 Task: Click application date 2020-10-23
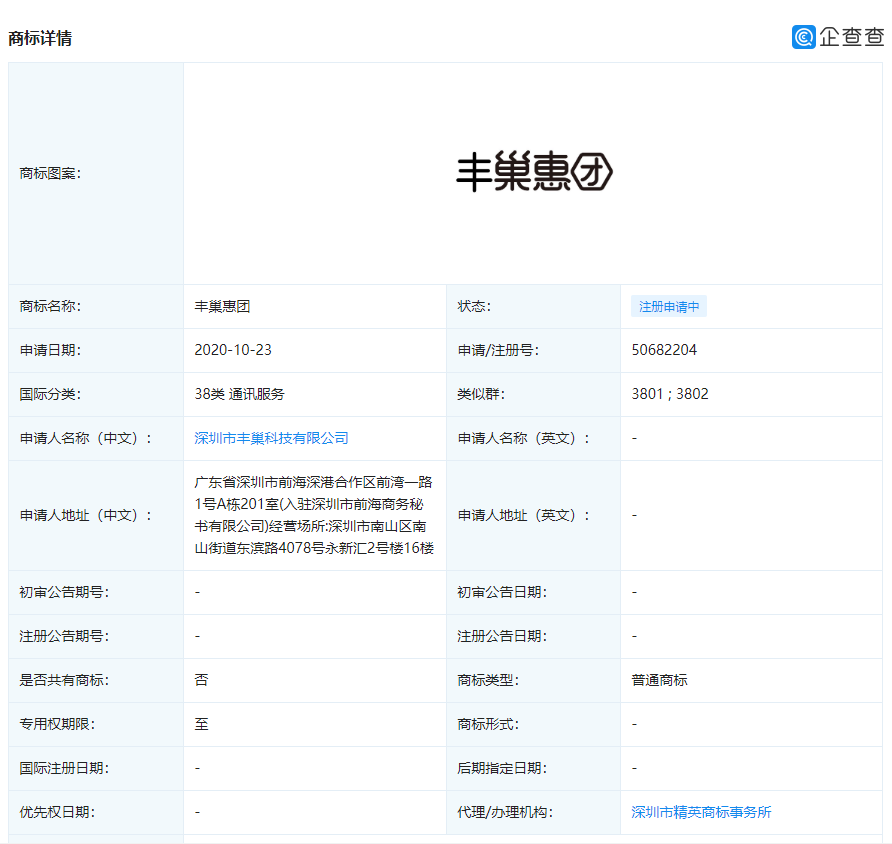point(233,350)
